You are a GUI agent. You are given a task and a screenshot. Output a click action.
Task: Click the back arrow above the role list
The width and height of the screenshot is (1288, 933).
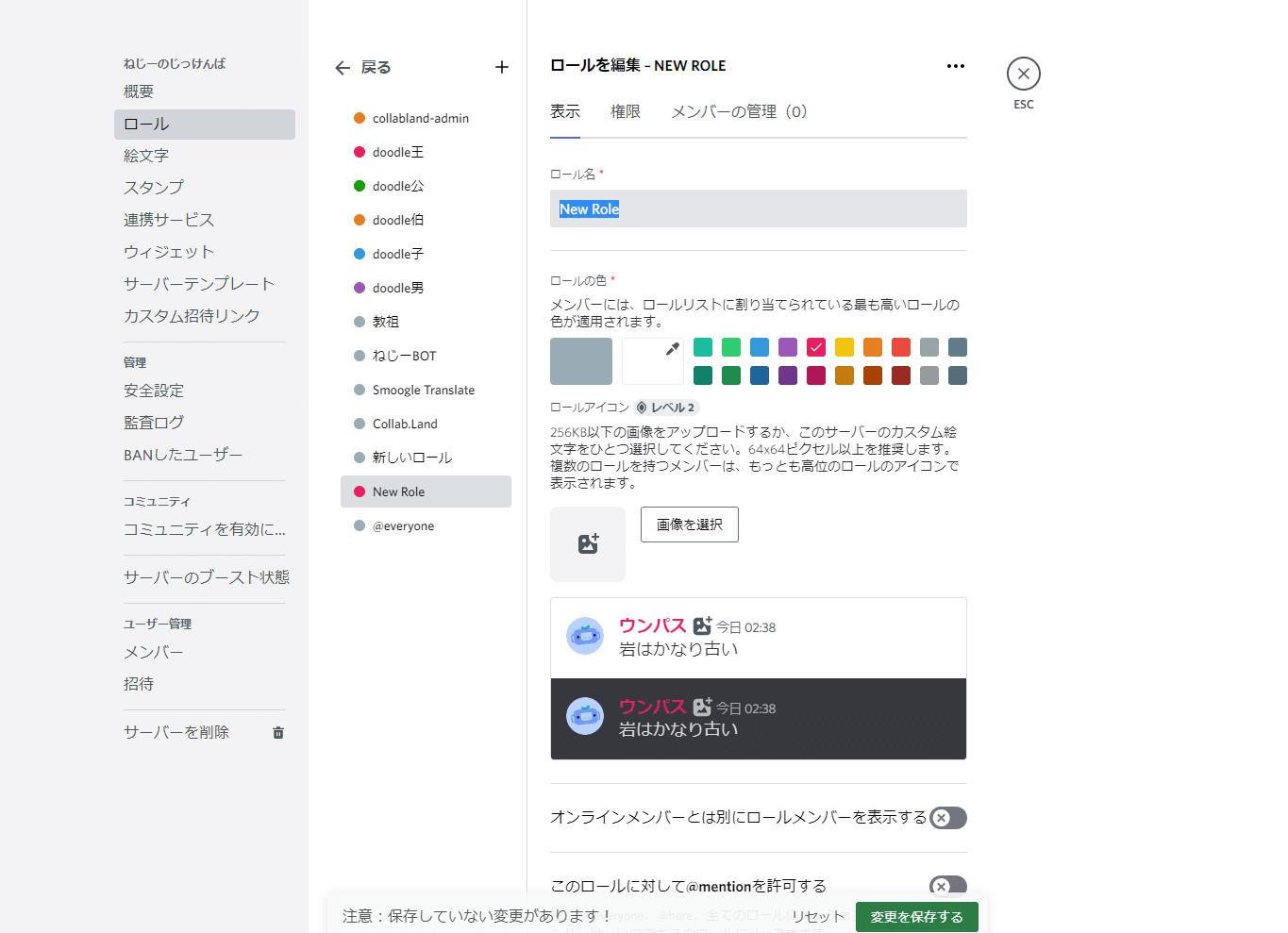pyautogui.click(x=343, y=67)
